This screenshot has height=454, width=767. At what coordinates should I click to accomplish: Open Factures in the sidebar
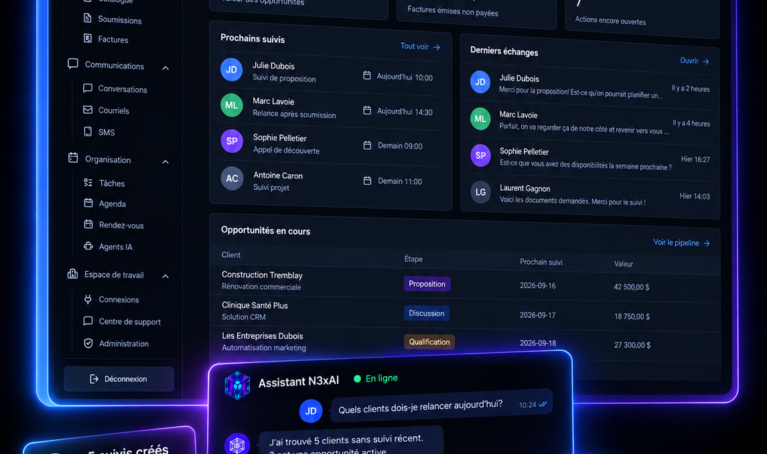click(113, 39)
